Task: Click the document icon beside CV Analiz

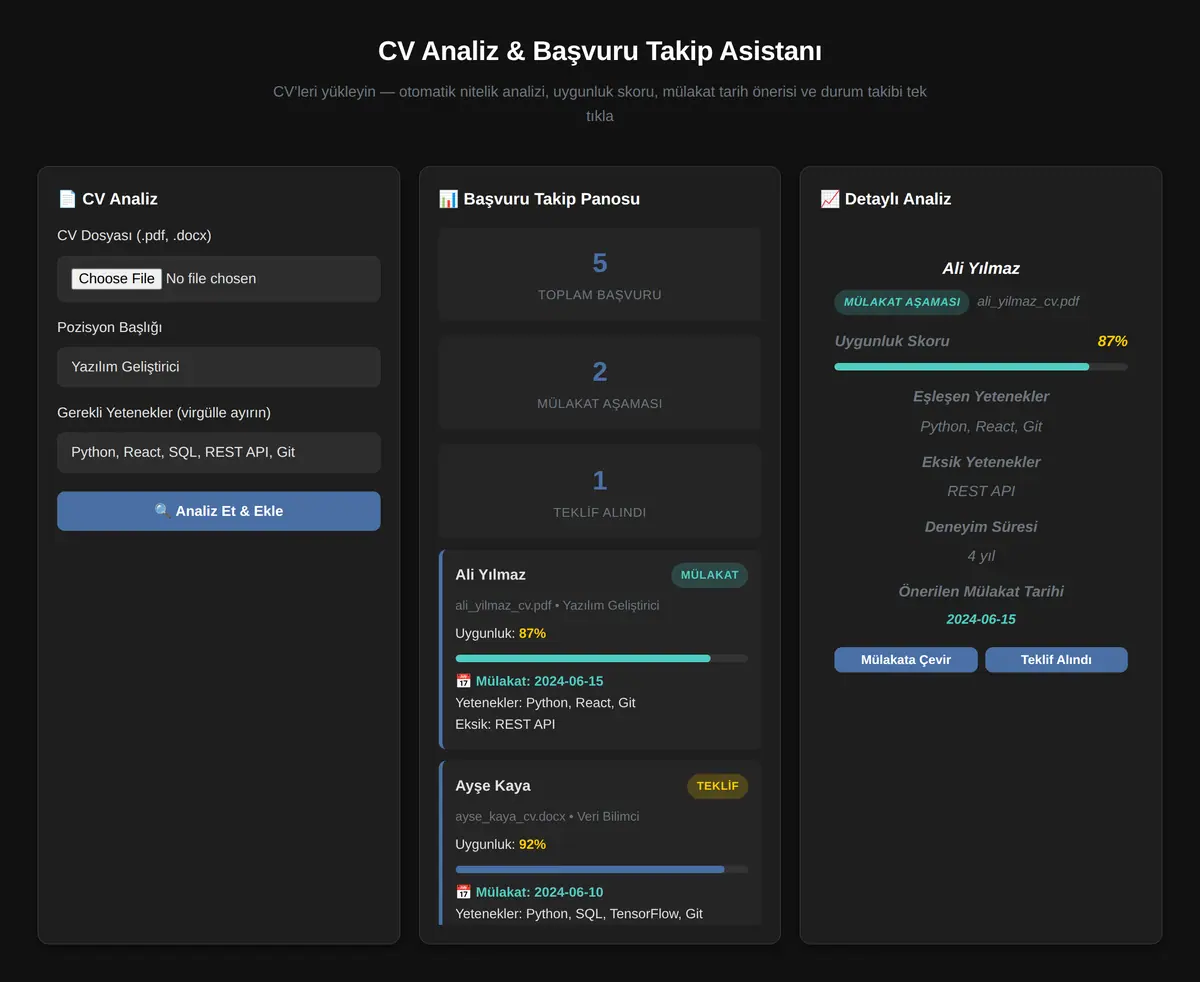Action: click(x=67, y=199)
